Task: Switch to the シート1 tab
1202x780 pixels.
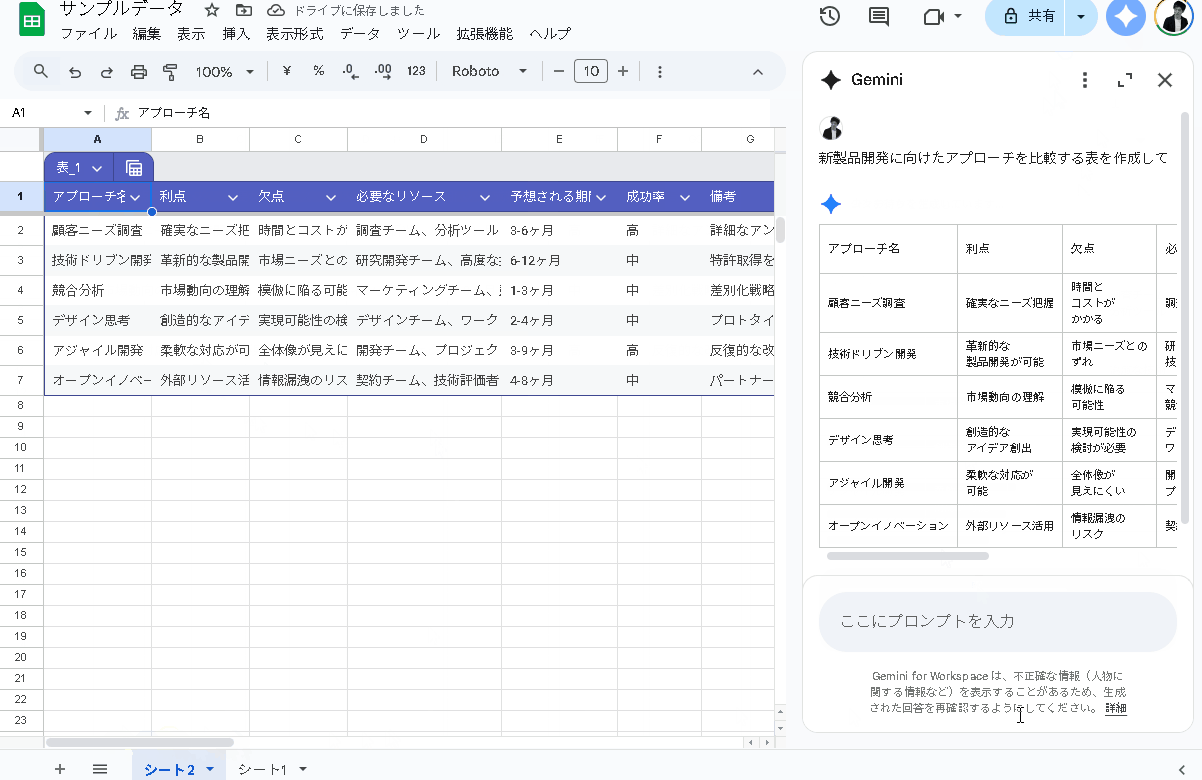Action: pyautogui.click(x=264, y=769)
